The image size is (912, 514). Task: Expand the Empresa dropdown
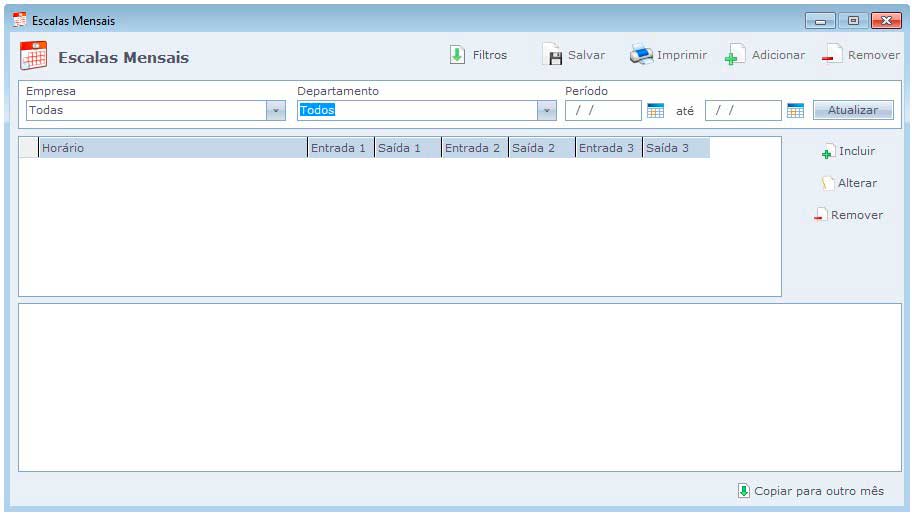pos(276,111)
